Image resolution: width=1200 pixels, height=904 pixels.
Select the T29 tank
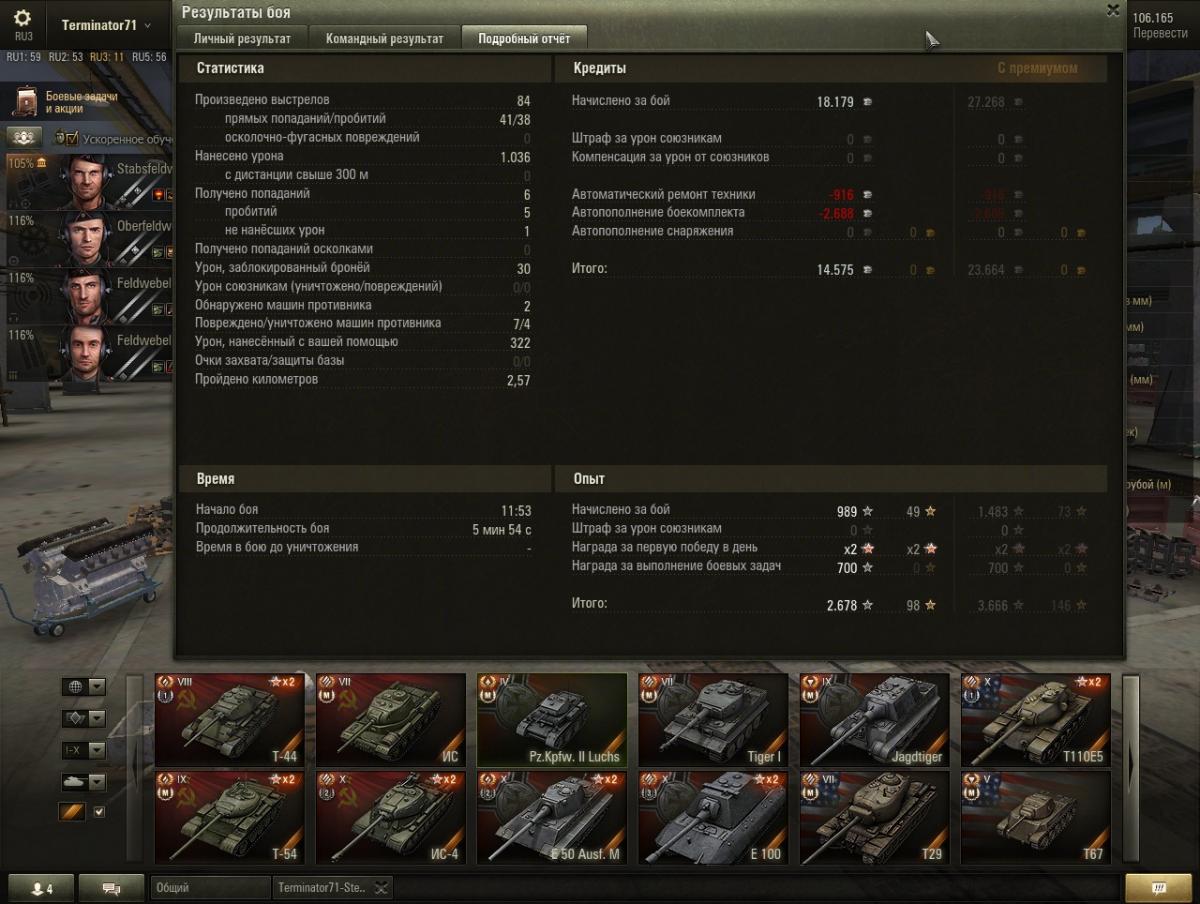[875, 817]
